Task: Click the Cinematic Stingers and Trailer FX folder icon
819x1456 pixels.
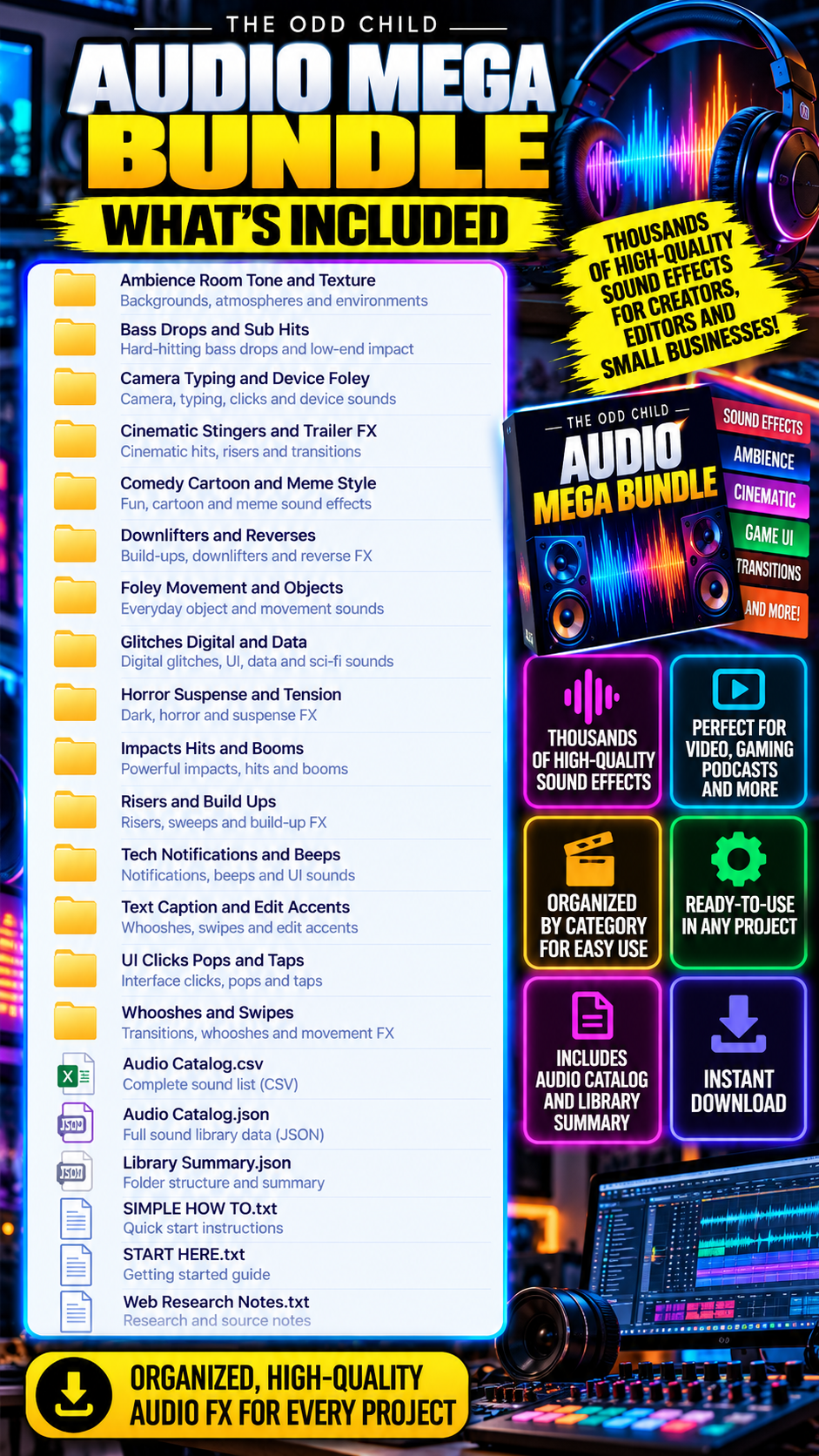Action: [x=75, y=440]
